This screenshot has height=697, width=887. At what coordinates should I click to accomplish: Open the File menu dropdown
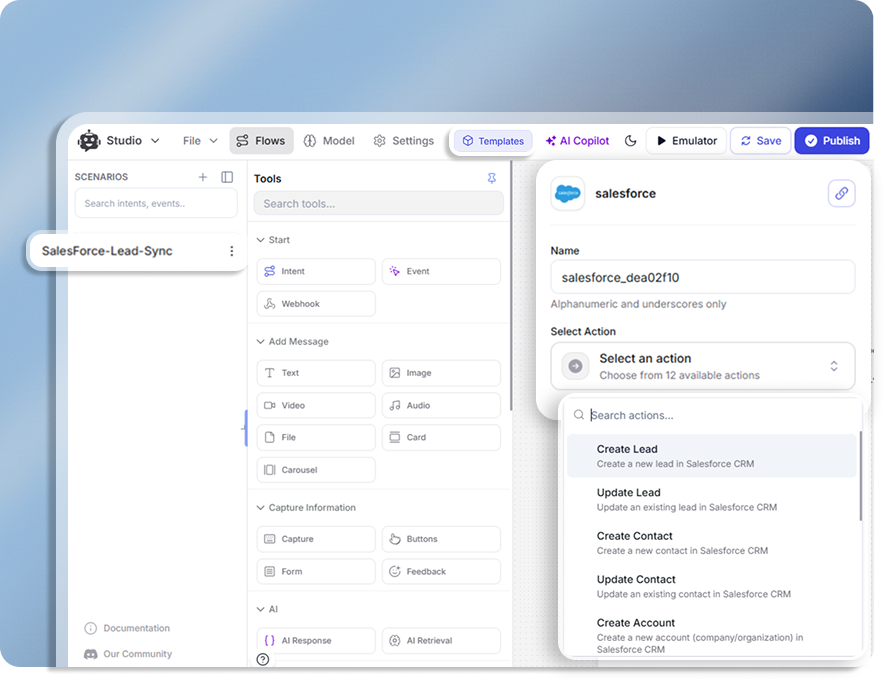pyautogui.click(x=199, y=140)
